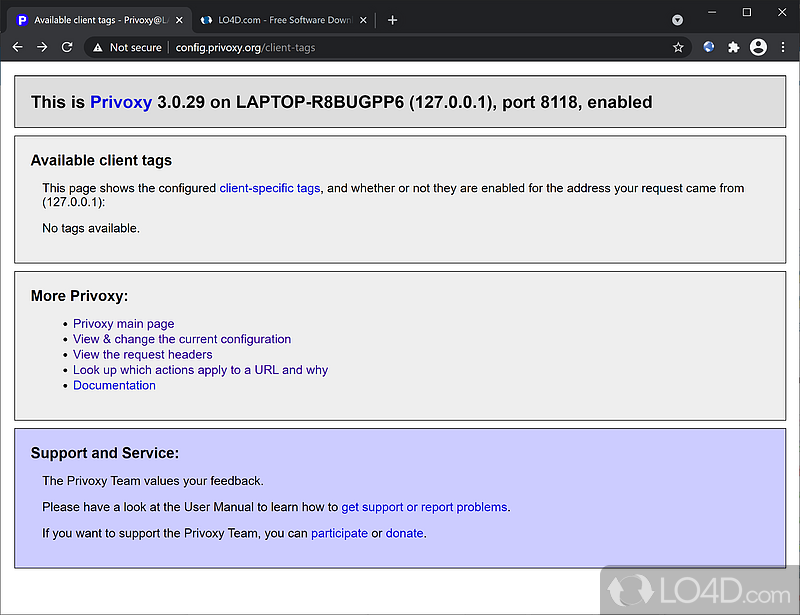Bookmark this page with the star icon
This screenshot has width=800, height=615.
(x=678, y=47)
